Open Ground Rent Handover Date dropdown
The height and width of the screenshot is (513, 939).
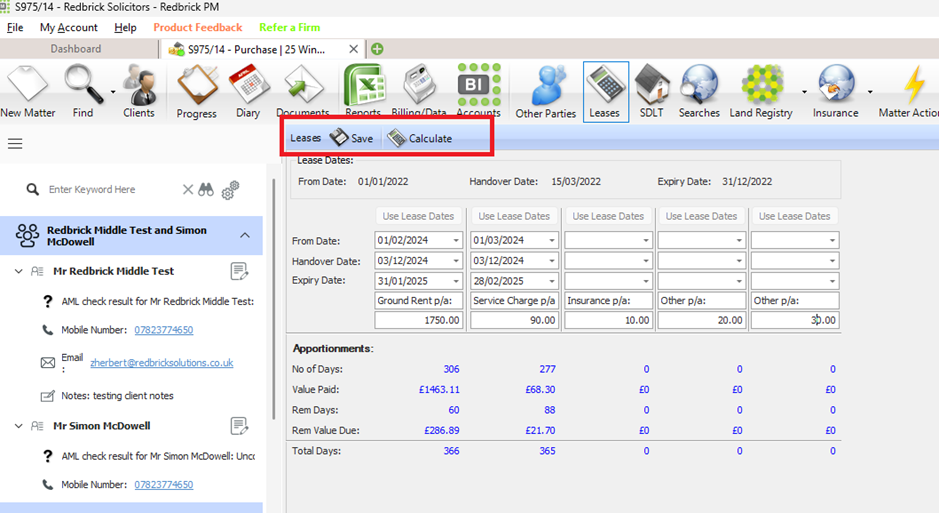pos(456,261)
